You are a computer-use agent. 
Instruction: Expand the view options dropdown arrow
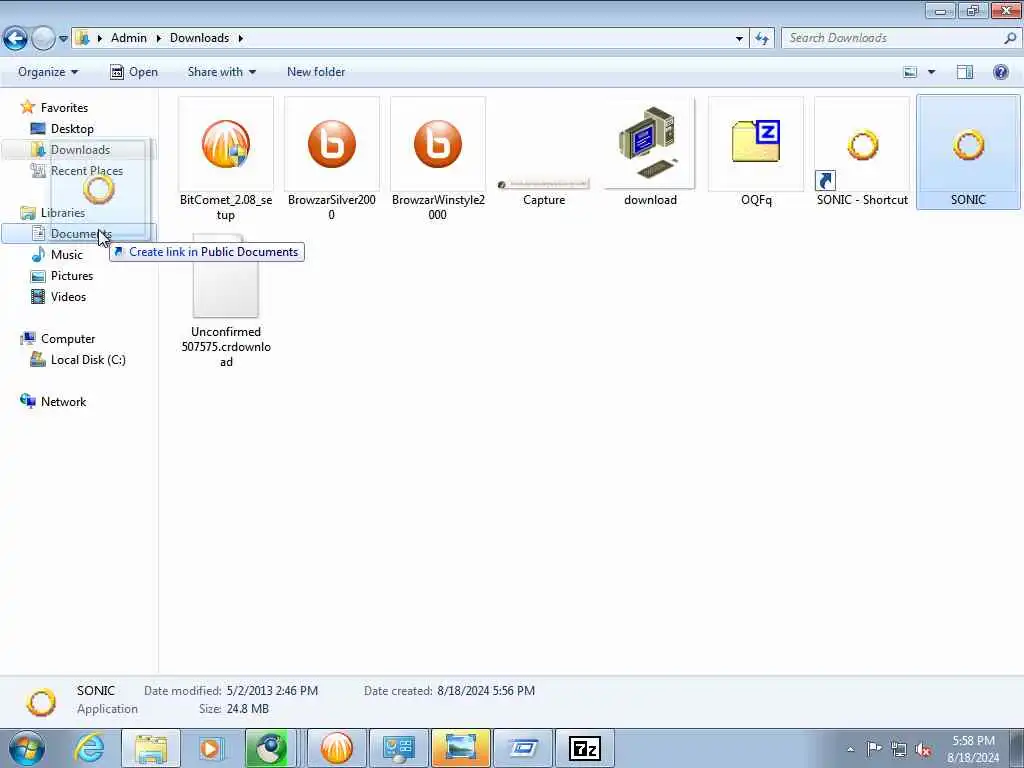click(x=931, y=72)
